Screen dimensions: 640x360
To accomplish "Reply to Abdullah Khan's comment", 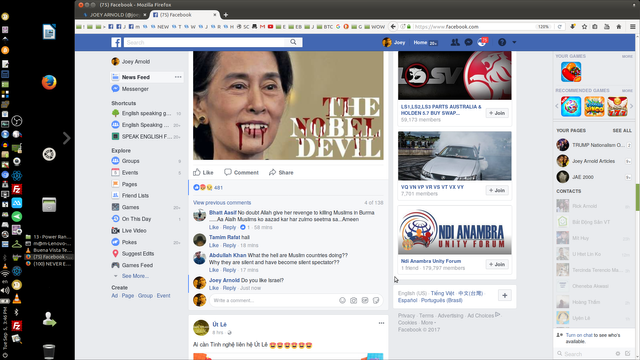I will click(x=229, y=270).
